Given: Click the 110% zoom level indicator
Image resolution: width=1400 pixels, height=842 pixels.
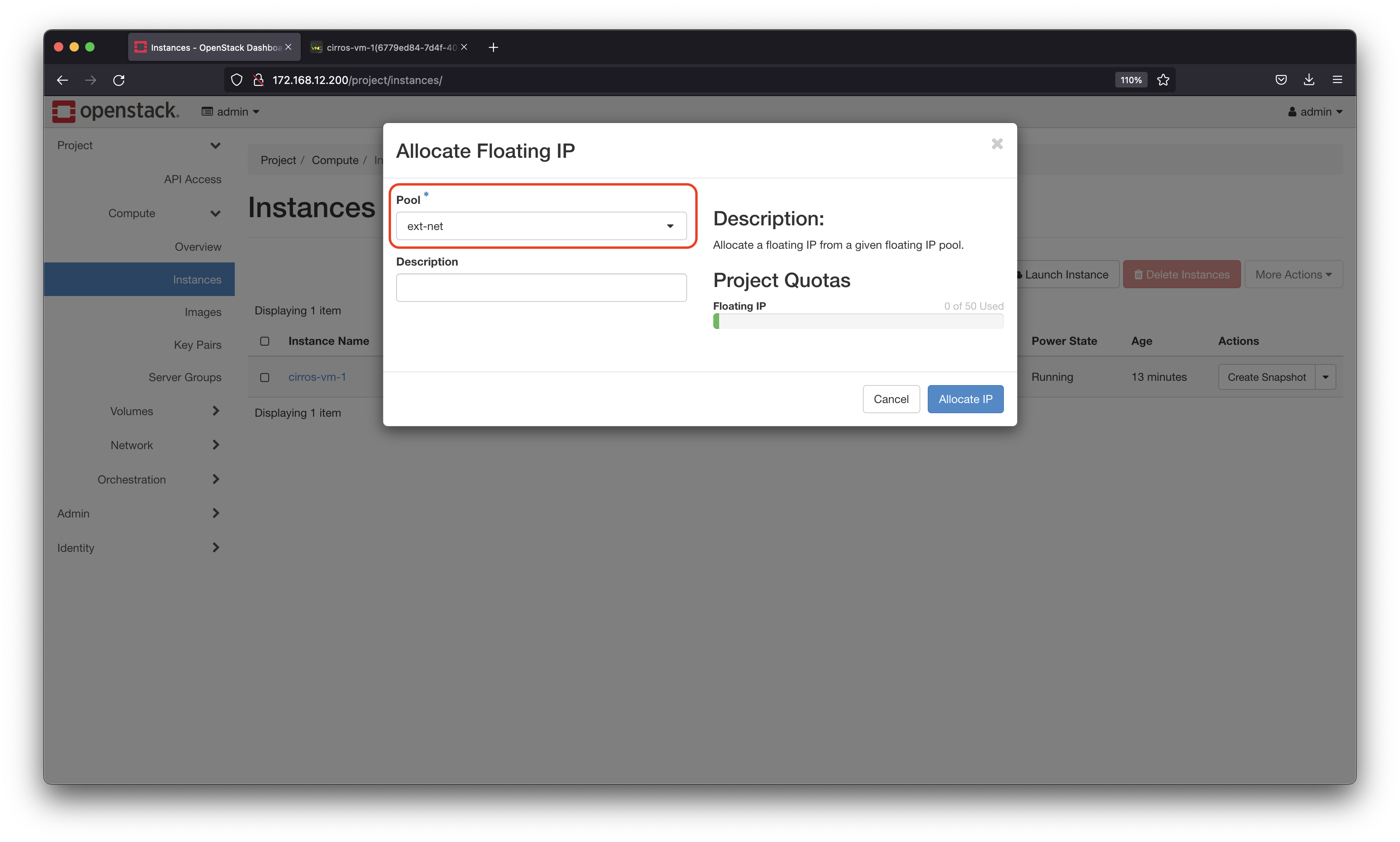Looking at the screenshot, I should 1131,80.
